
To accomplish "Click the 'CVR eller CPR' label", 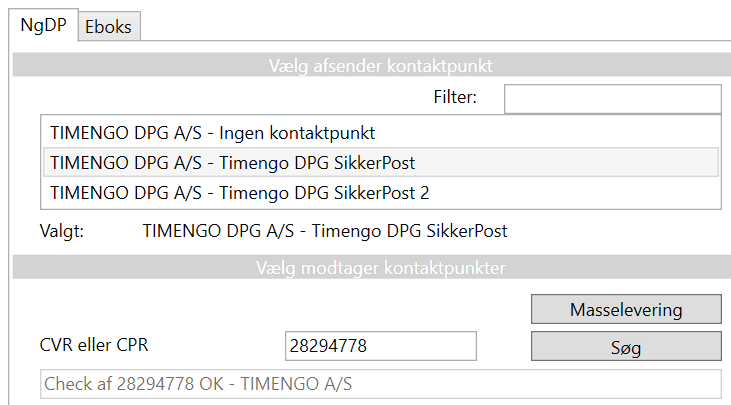I will [x=93, y=347].
